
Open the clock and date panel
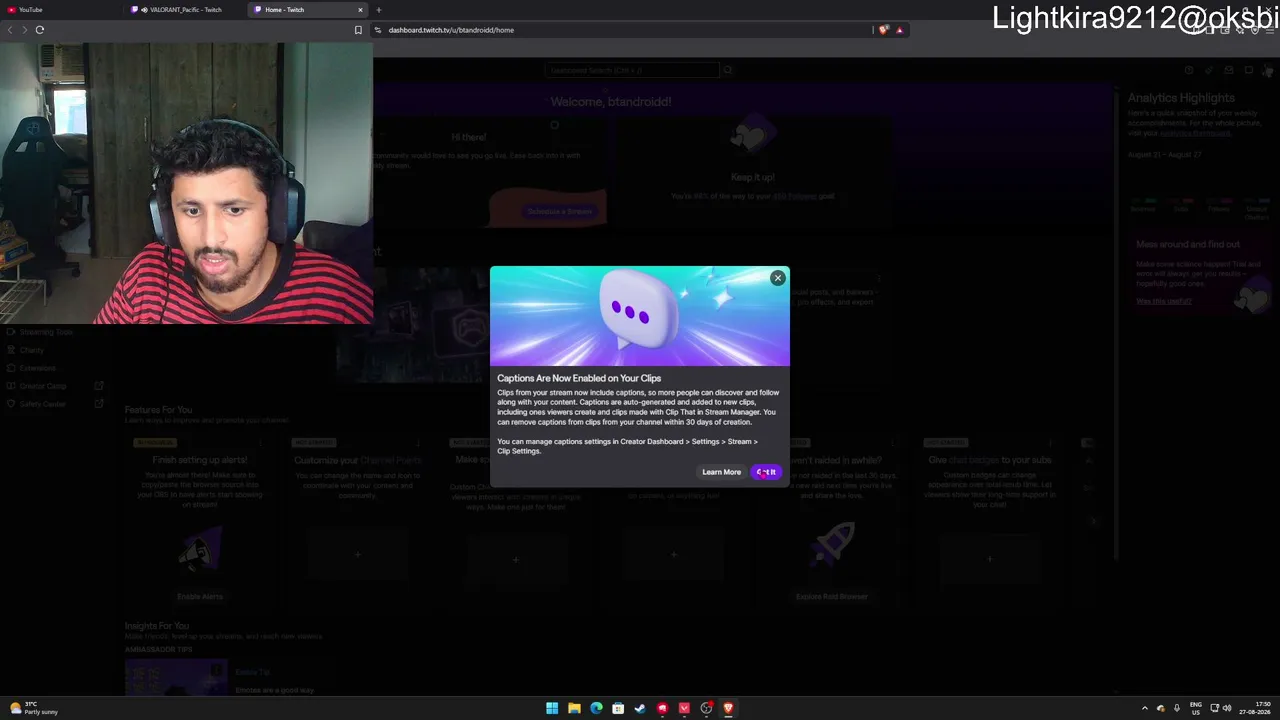click(1255, 708)
